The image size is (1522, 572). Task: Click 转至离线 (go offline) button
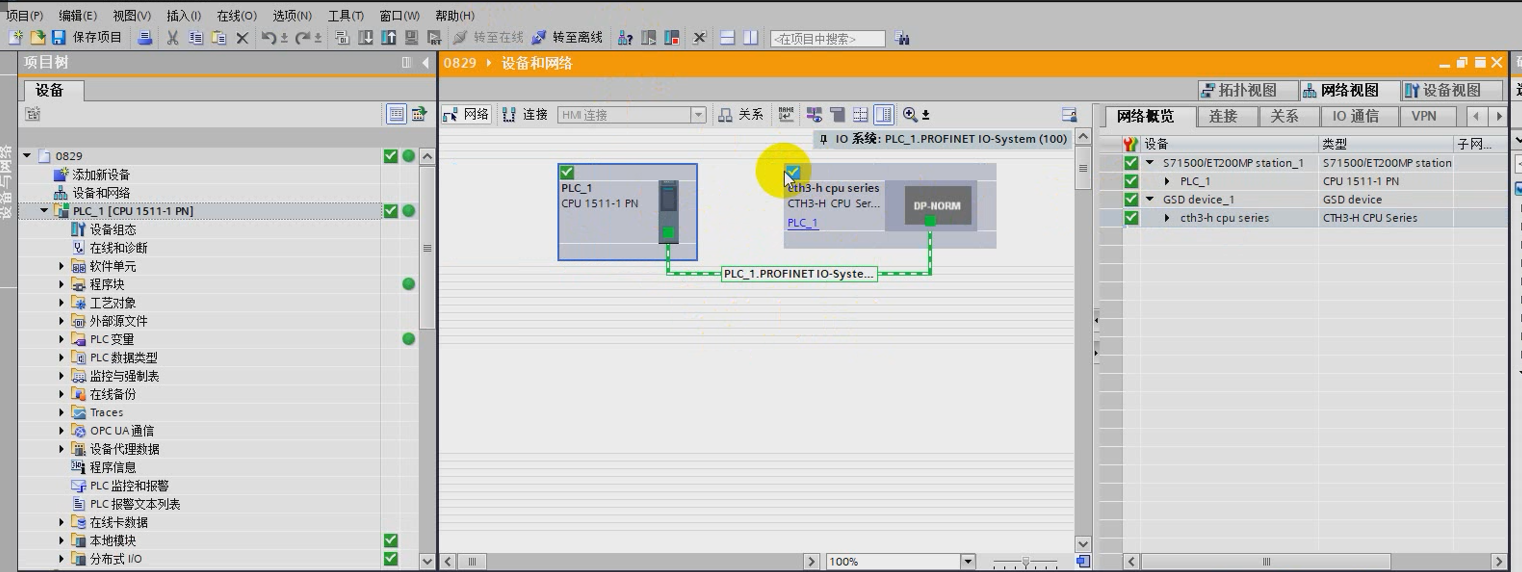coord(567,38)
